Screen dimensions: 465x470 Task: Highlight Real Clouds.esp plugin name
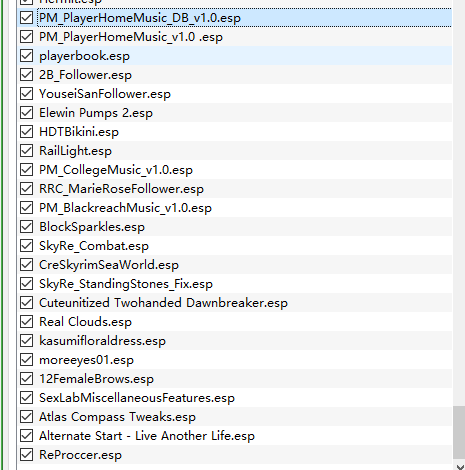[85, 322]
